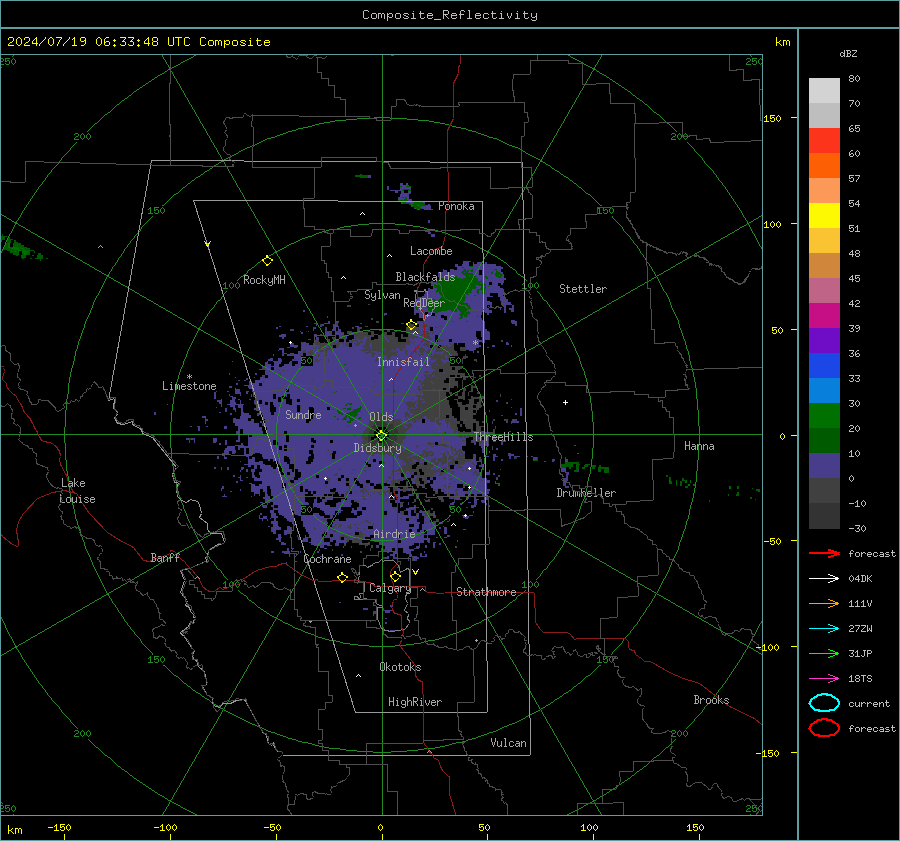900x841 pixels.
Task: Click the ThreeHills label
Action: pyautogui.click(x=503, y=437)
